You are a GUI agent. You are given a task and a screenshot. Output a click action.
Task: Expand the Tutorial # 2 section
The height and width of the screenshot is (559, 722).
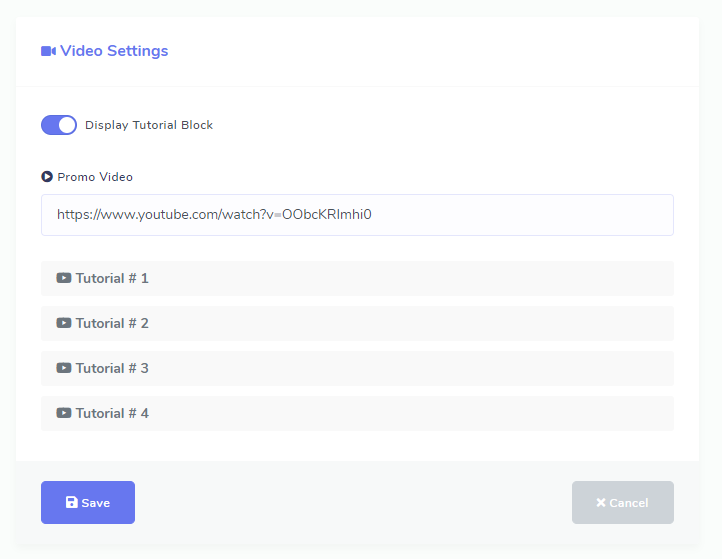click(356, 323)
